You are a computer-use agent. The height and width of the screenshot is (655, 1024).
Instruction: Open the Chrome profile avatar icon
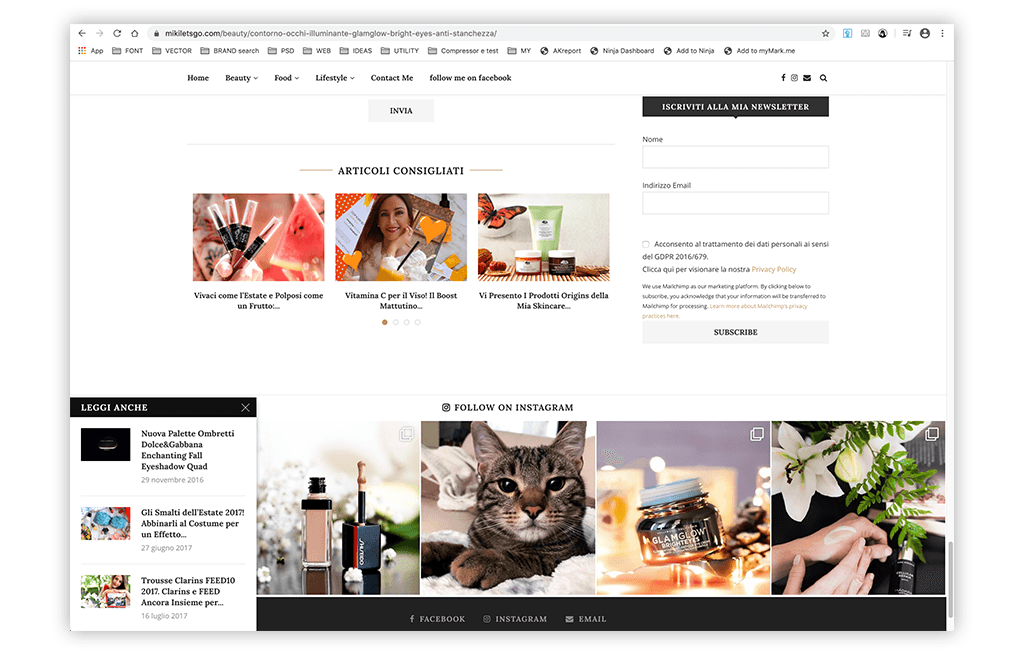pyautogui.click(x=925, y=33)
